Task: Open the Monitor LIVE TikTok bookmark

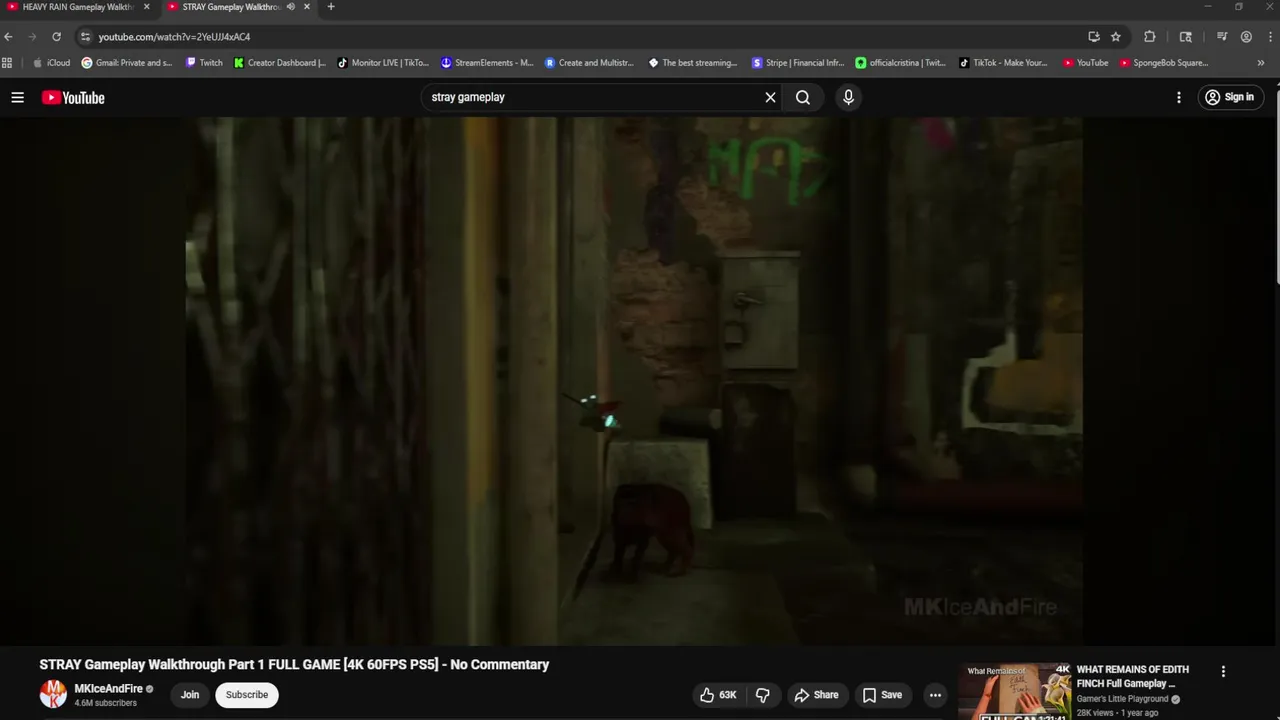Action: tap(383, 63)
